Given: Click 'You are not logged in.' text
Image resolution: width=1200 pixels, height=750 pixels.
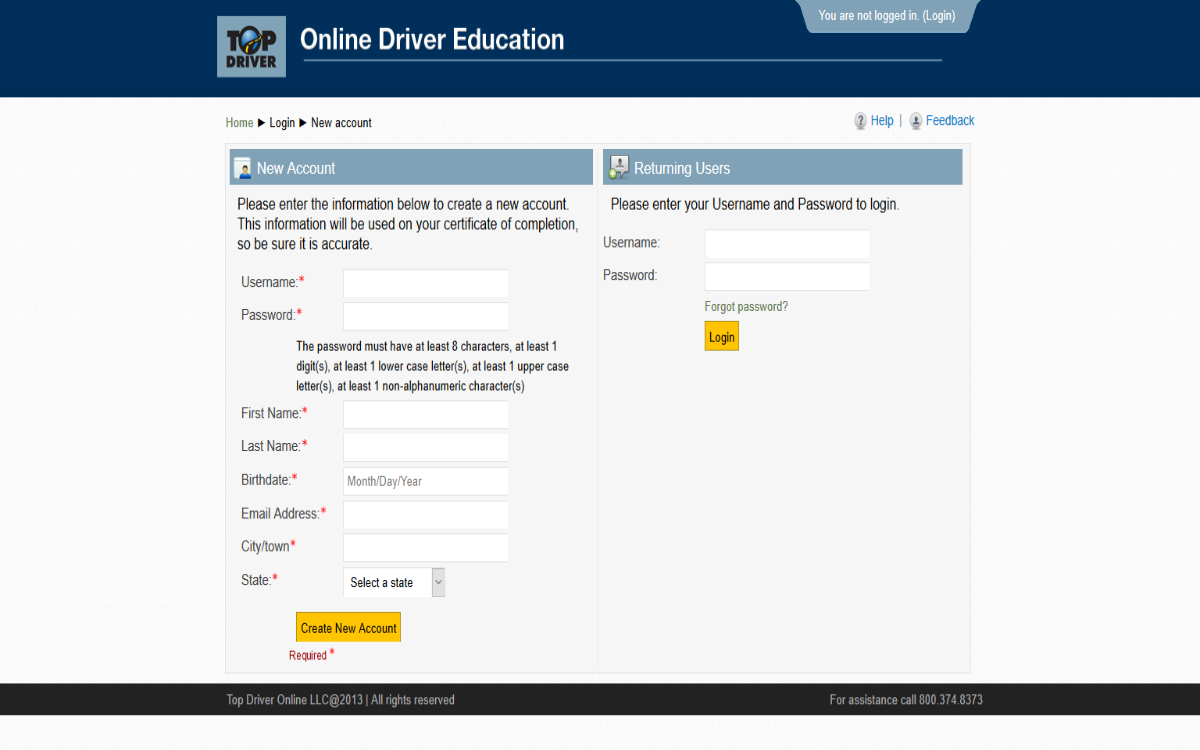Looking at the screenshot, I should pos(868,16).
